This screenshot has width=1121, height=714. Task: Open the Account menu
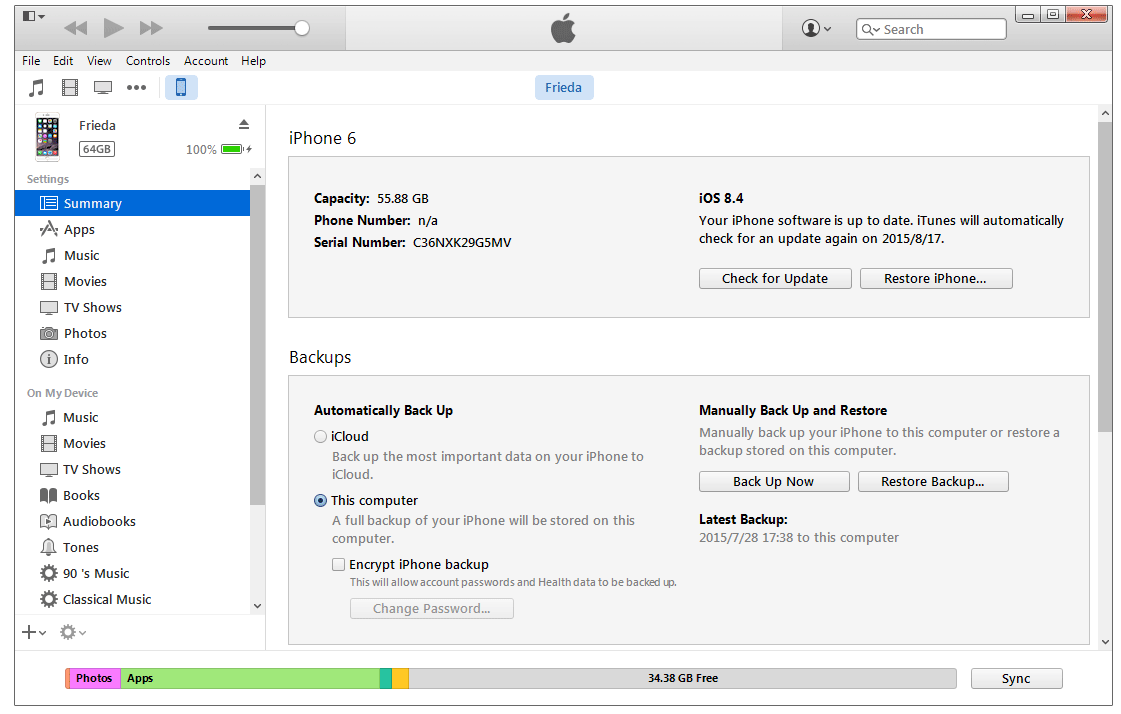coord(206,61)
